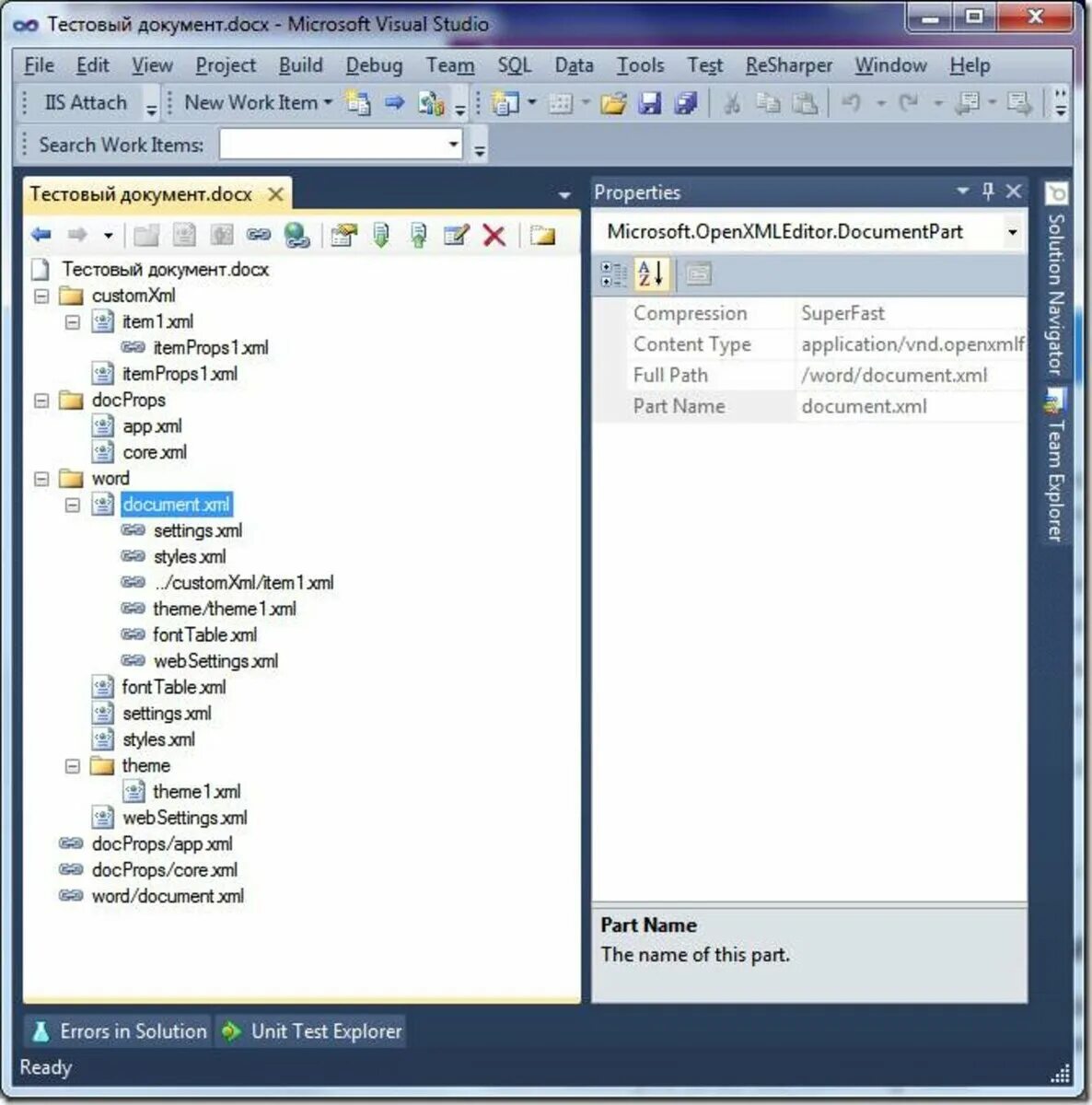This screenshot has width=1092, height=1105.
Task: Open the Team menu
Action: click(450, 65)
